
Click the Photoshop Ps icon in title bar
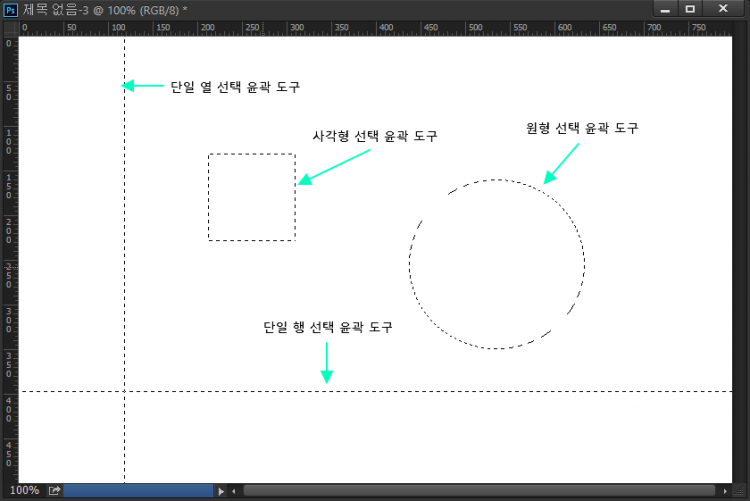[10, 9]
